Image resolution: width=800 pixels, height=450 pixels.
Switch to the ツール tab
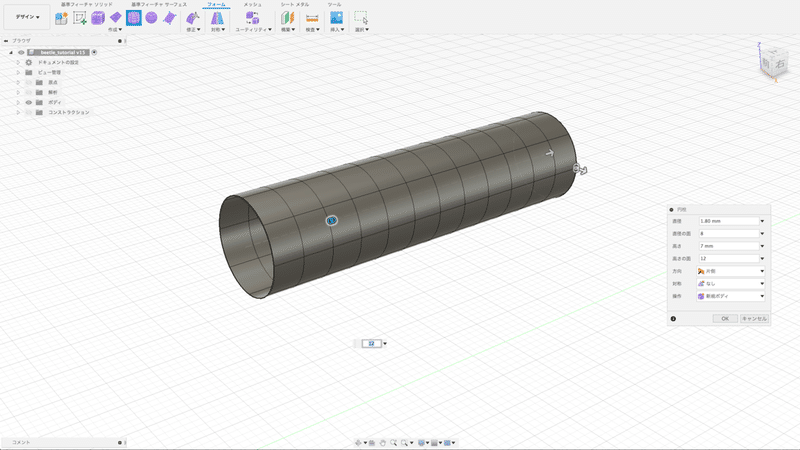334,4
